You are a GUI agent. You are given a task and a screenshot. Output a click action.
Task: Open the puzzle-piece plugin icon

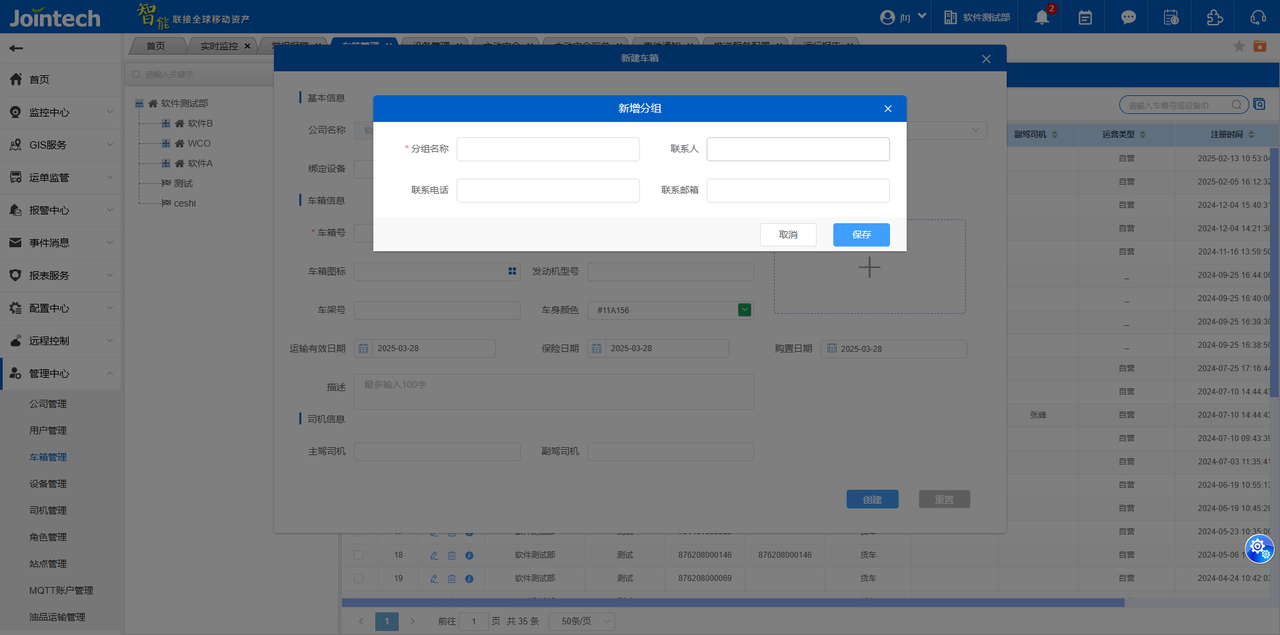(x=1214, y=17)
